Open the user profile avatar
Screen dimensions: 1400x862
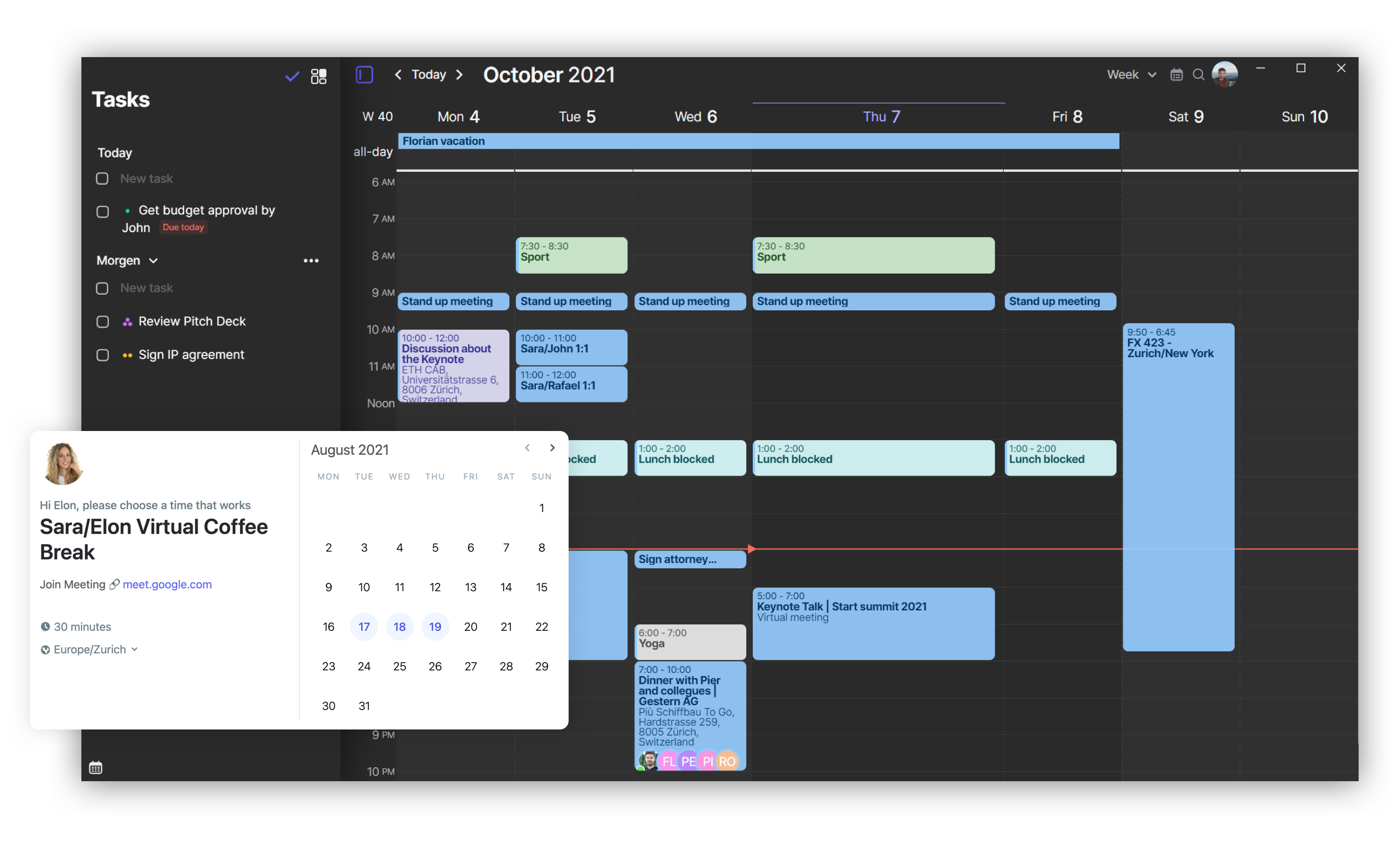coord(1226,74)
